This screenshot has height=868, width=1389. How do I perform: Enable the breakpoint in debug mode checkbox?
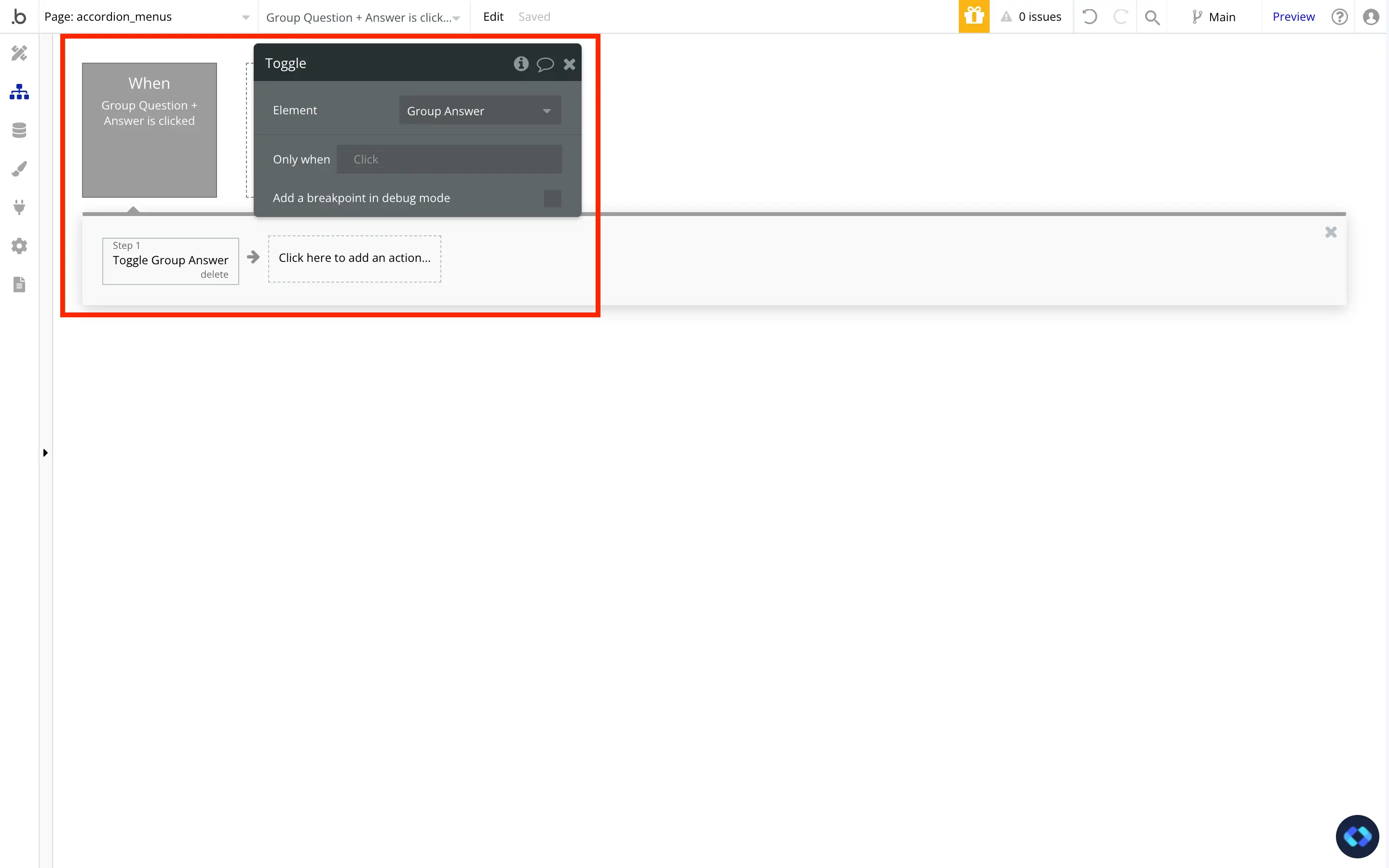(552, 198)
